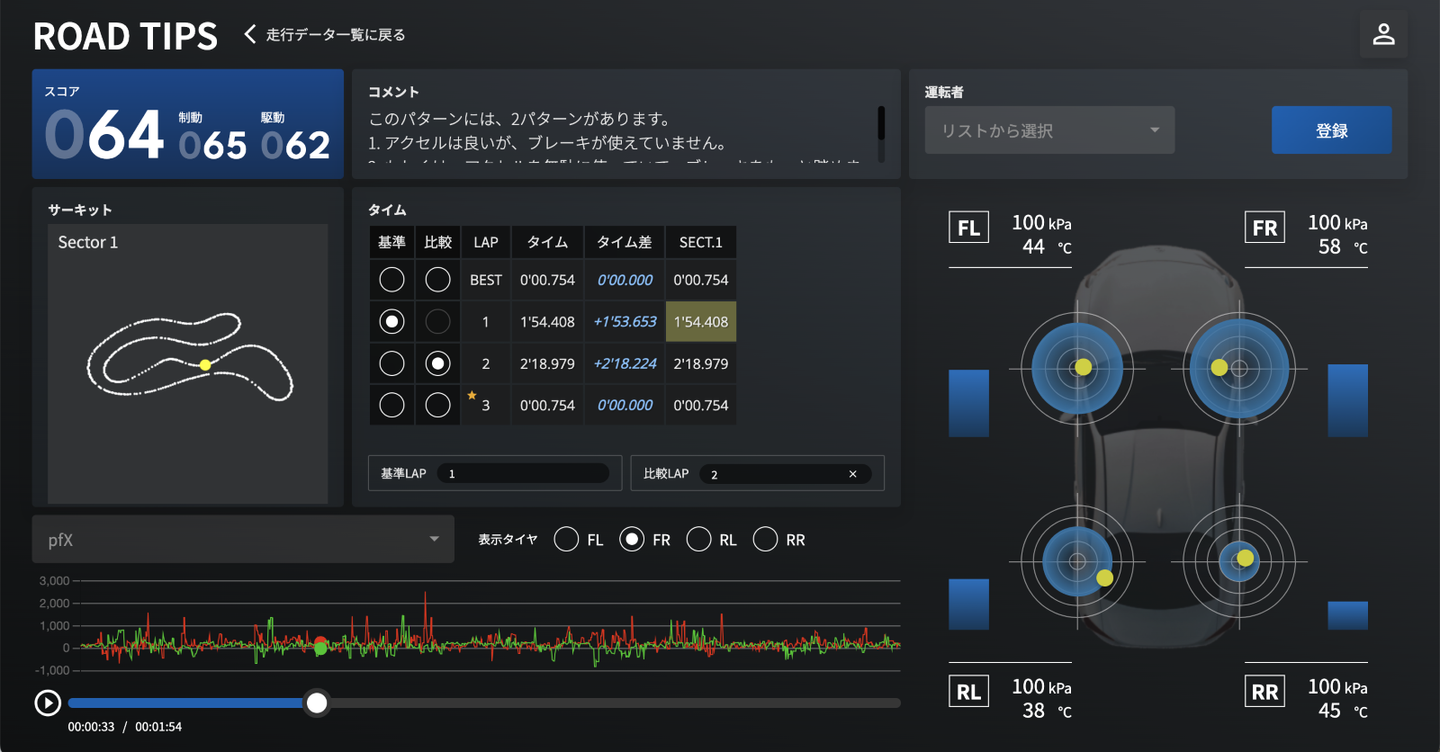Click the playback timeline slider handle
This screenshot has width=1440, height=752.
[317, 703]
